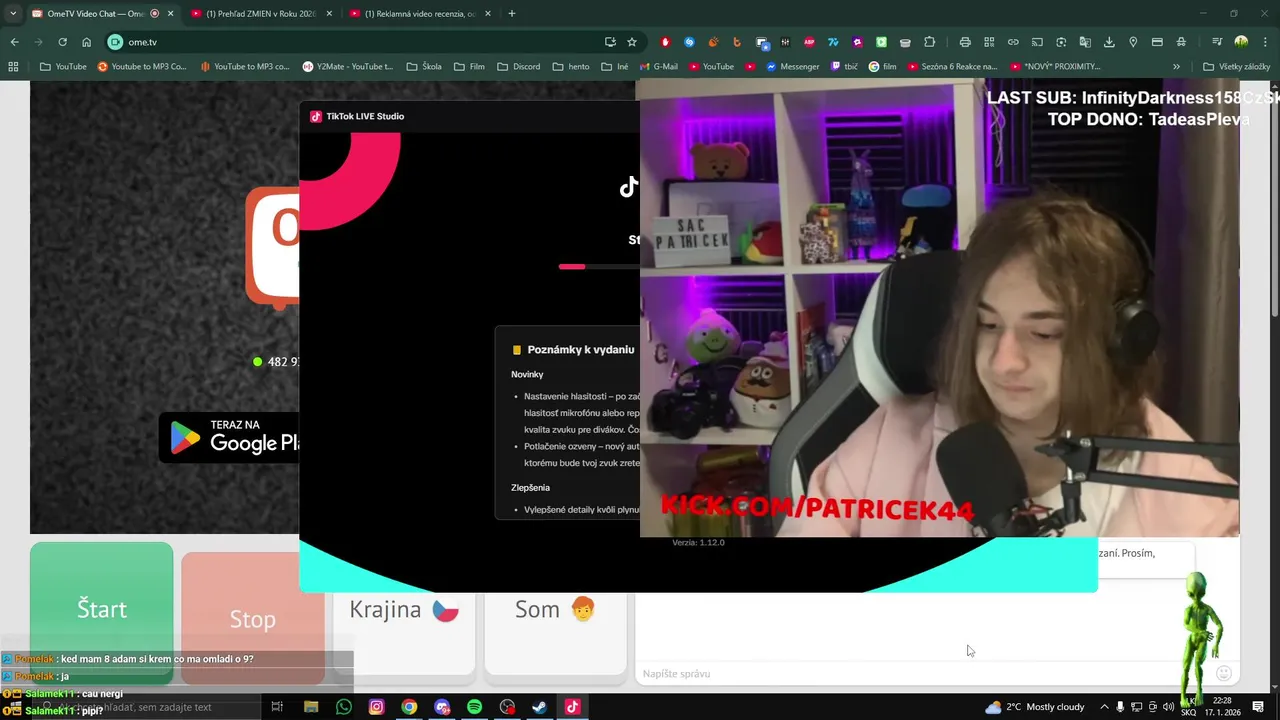Click the copy link toolbar icon

tap(1013, 42)
